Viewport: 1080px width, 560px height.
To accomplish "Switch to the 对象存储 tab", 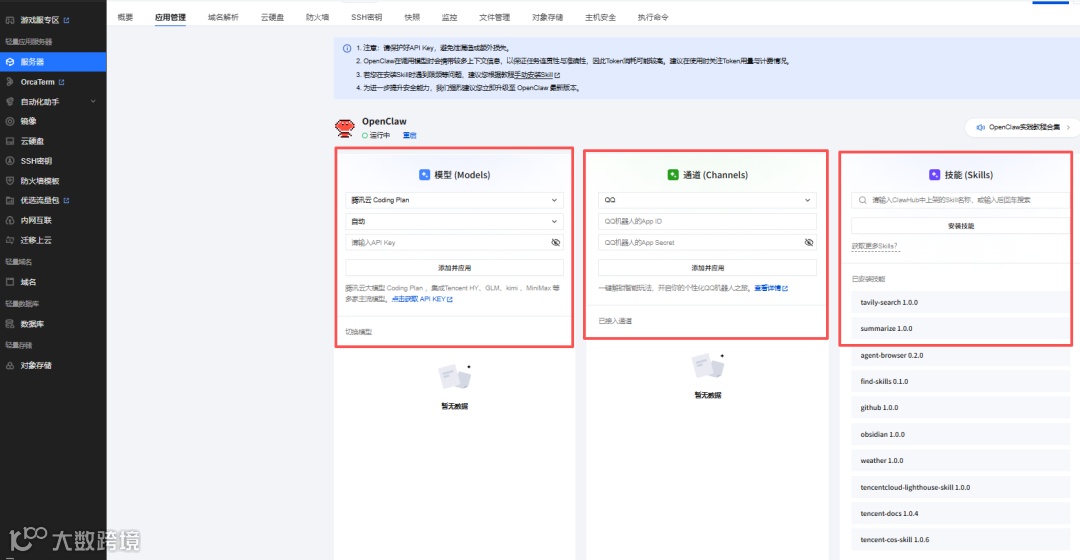I will tap(548, 17).
